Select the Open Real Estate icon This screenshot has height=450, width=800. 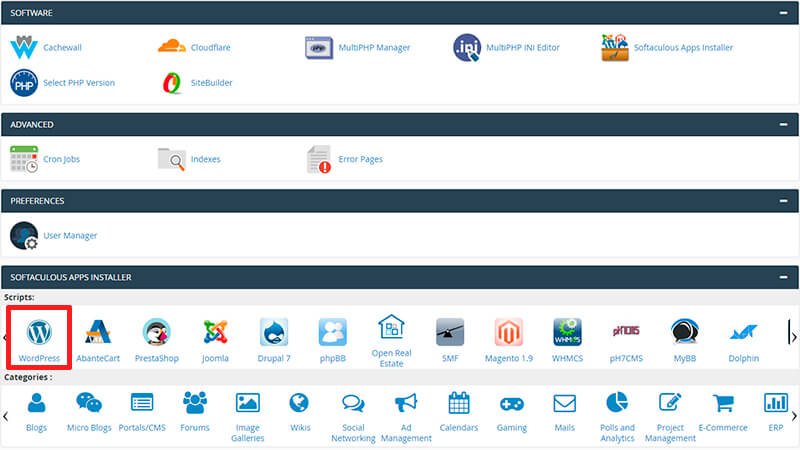(391, 327)
